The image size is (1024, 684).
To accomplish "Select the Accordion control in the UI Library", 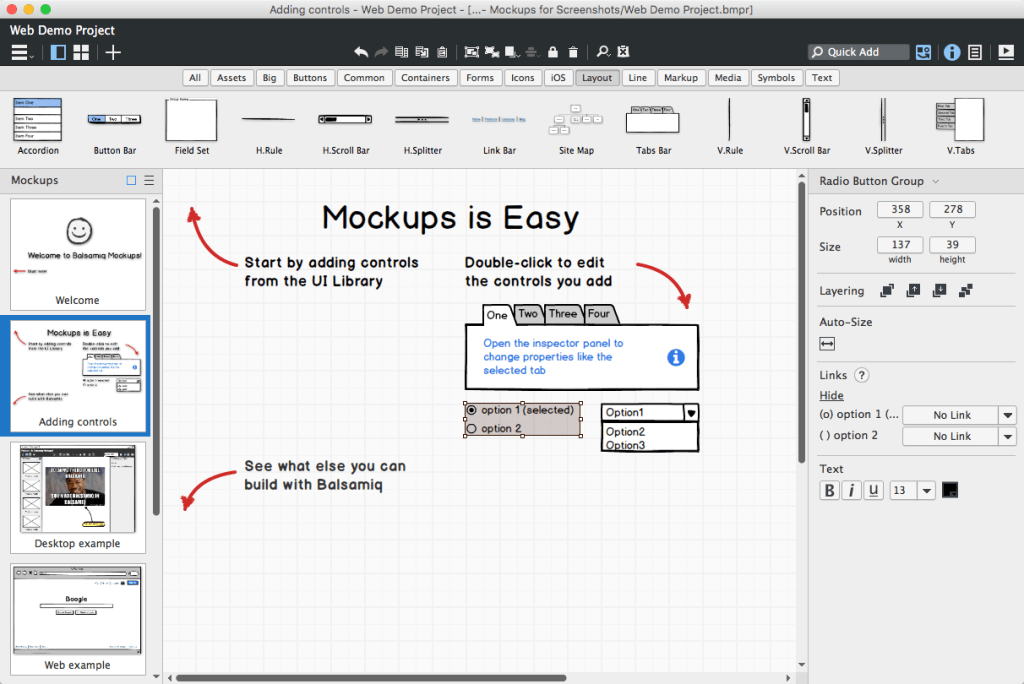I will 37,120.
